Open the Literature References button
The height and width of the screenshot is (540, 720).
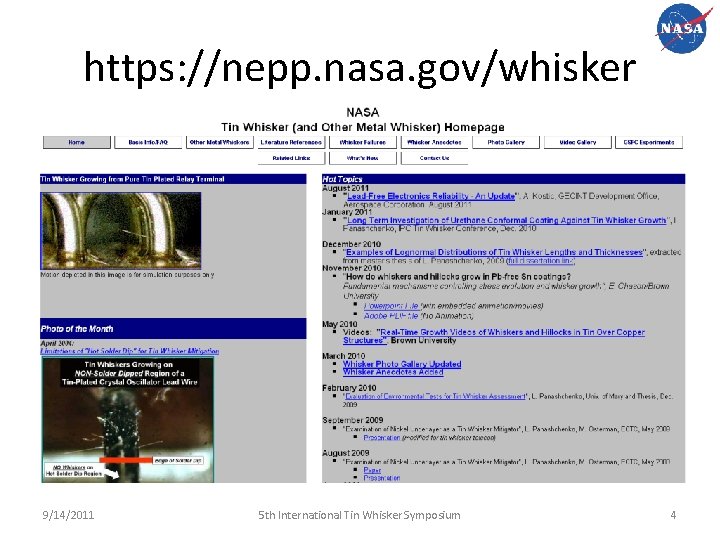point(291,142)
